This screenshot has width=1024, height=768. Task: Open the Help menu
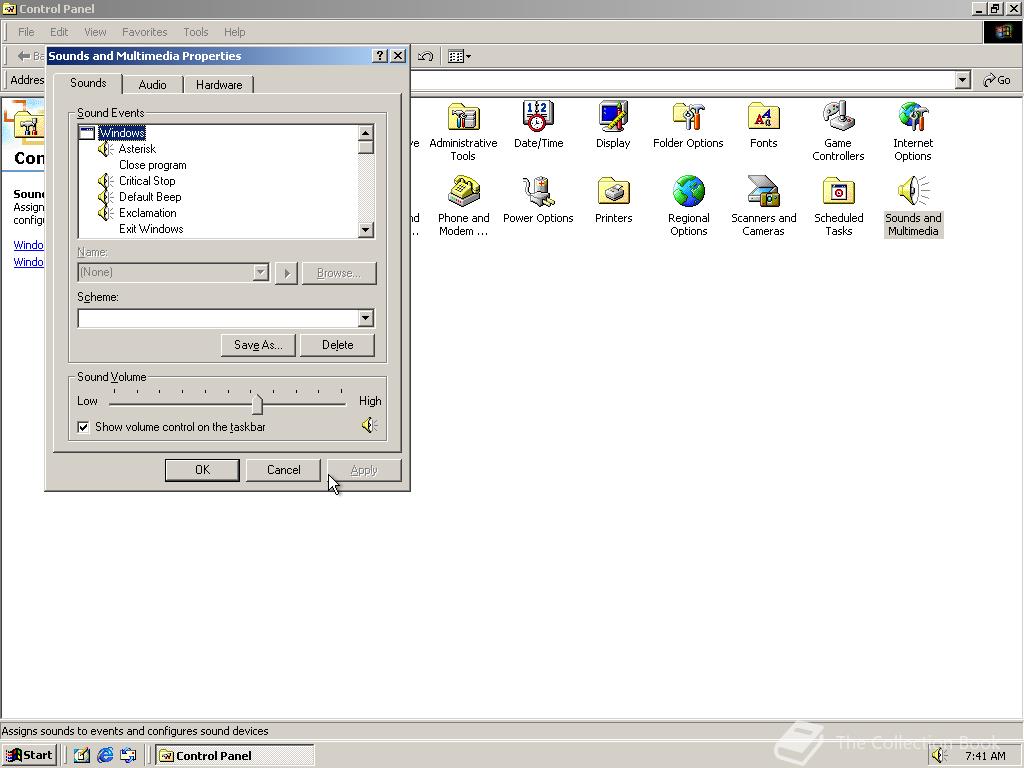234,32
